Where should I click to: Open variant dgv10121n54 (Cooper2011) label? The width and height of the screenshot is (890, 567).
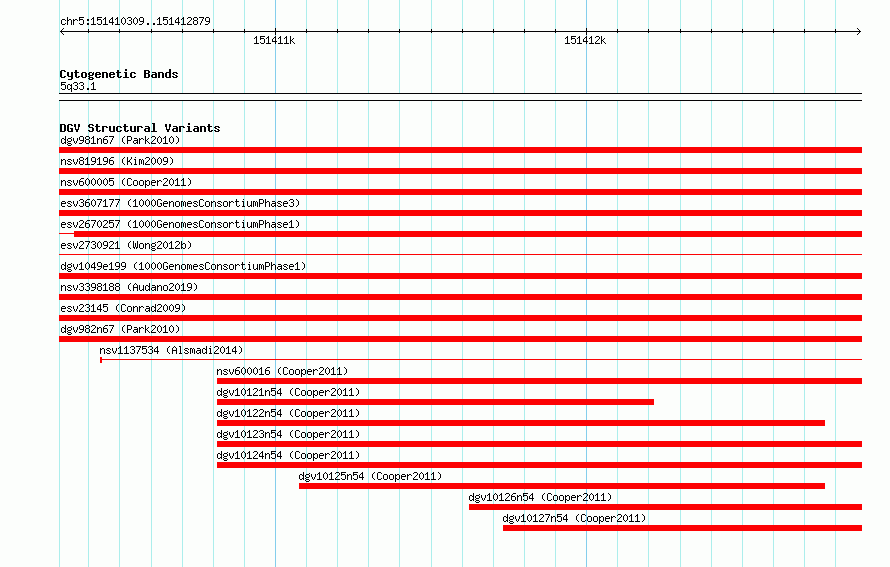288,392
